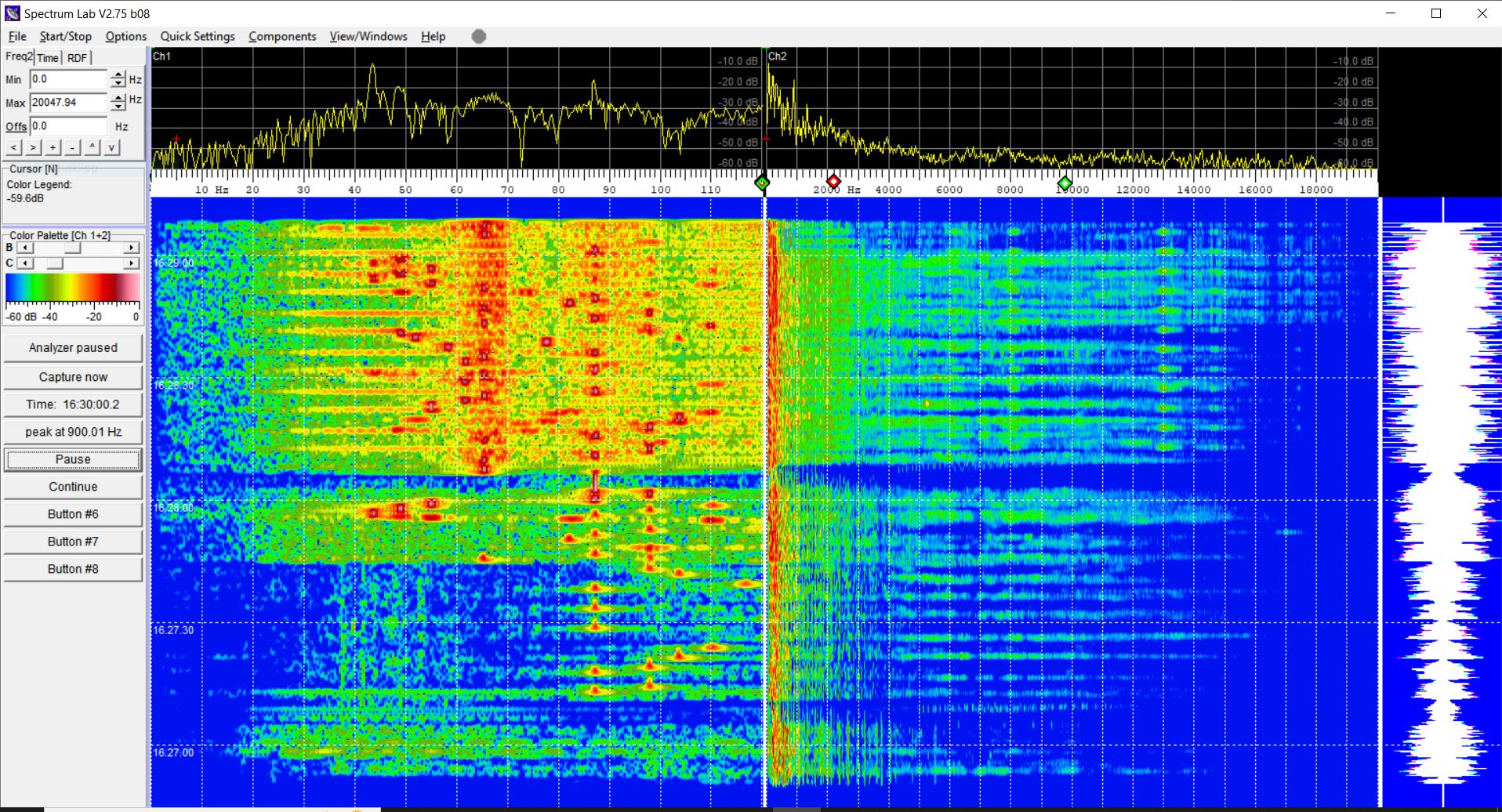Switch to the RDF tab
The width and height of the screenshot is (1502, 812).
point(77,58)
